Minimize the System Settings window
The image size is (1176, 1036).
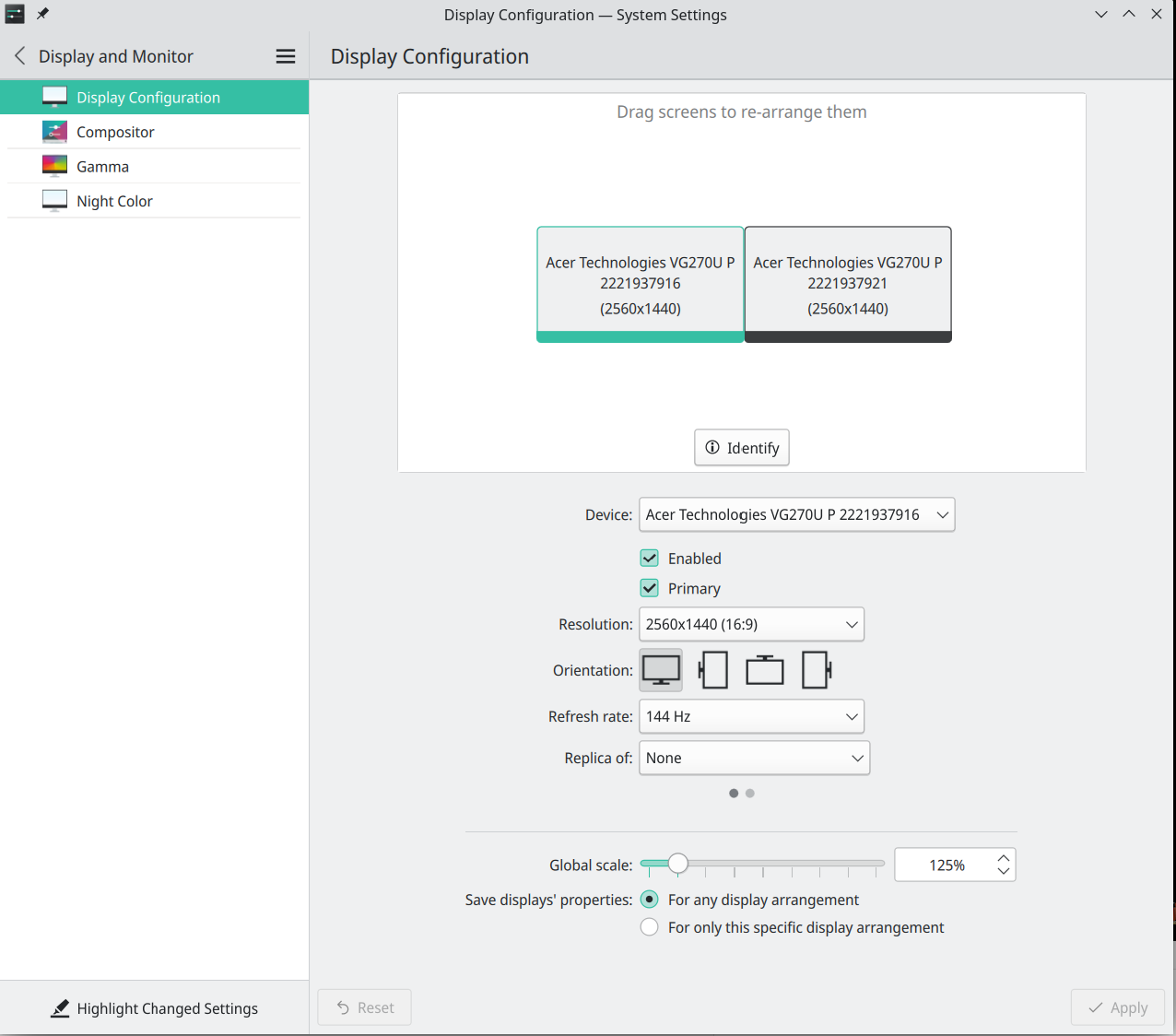click(1101, 14)
